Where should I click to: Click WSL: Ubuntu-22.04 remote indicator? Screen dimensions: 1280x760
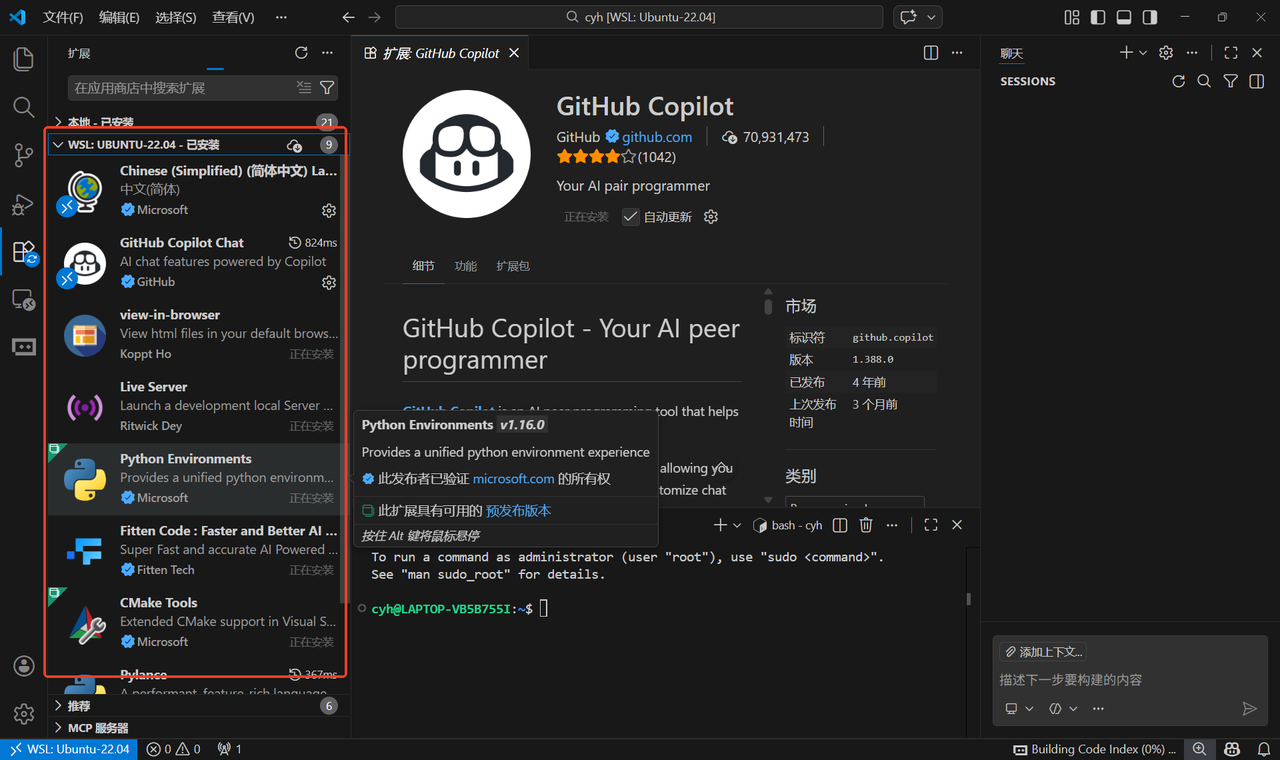point(69,749)
